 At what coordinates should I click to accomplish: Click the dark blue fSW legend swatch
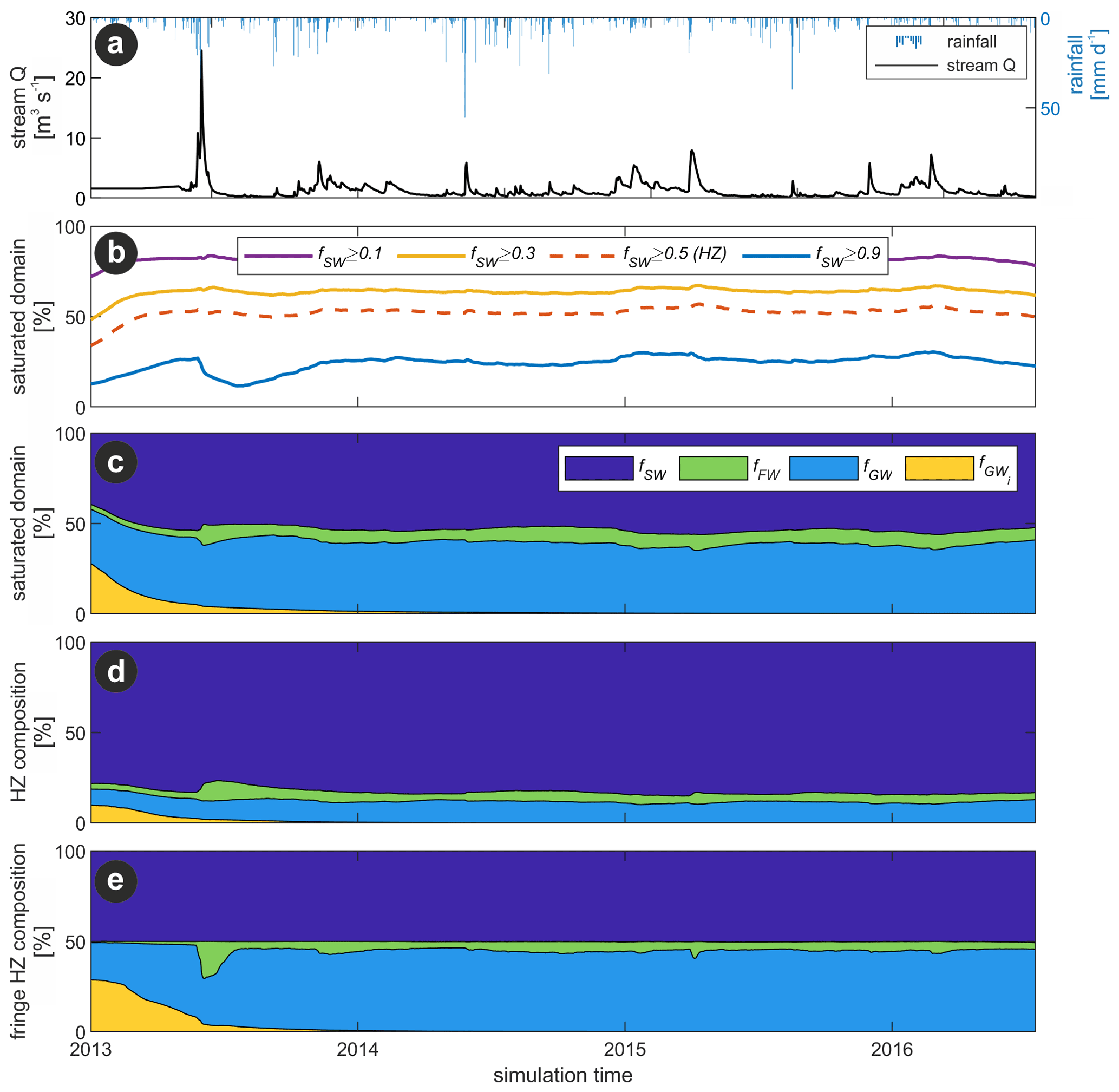tap(599, 468)
